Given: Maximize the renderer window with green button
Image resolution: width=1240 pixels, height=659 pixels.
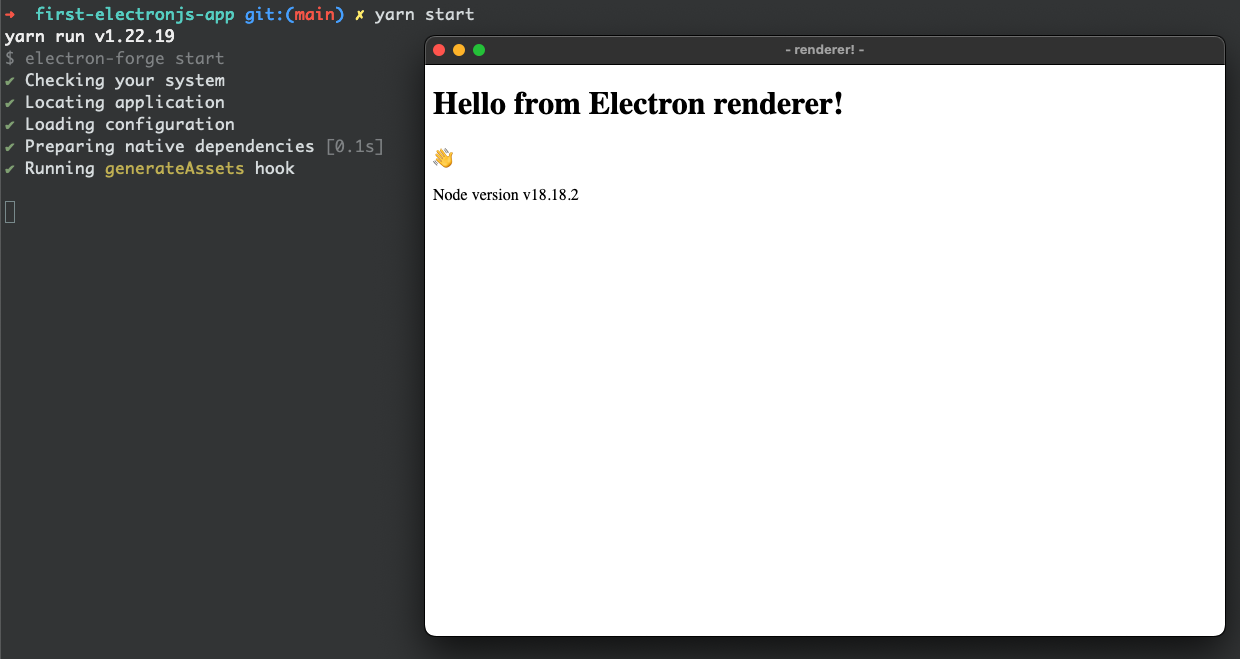Looking at the screenshot, I should point(479,50).
